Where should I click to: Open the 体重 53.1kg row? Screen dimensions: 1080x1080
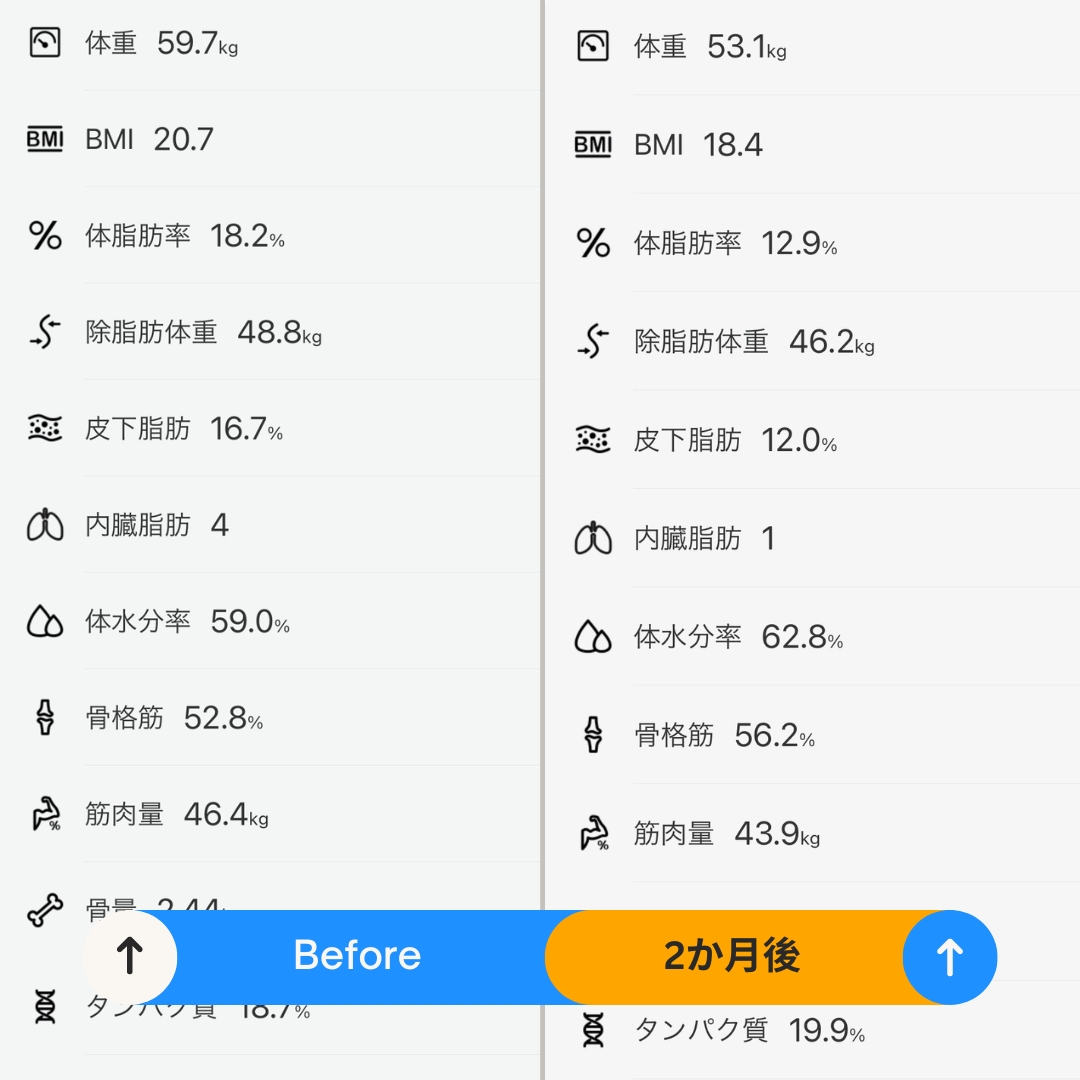tap(813, 48)
